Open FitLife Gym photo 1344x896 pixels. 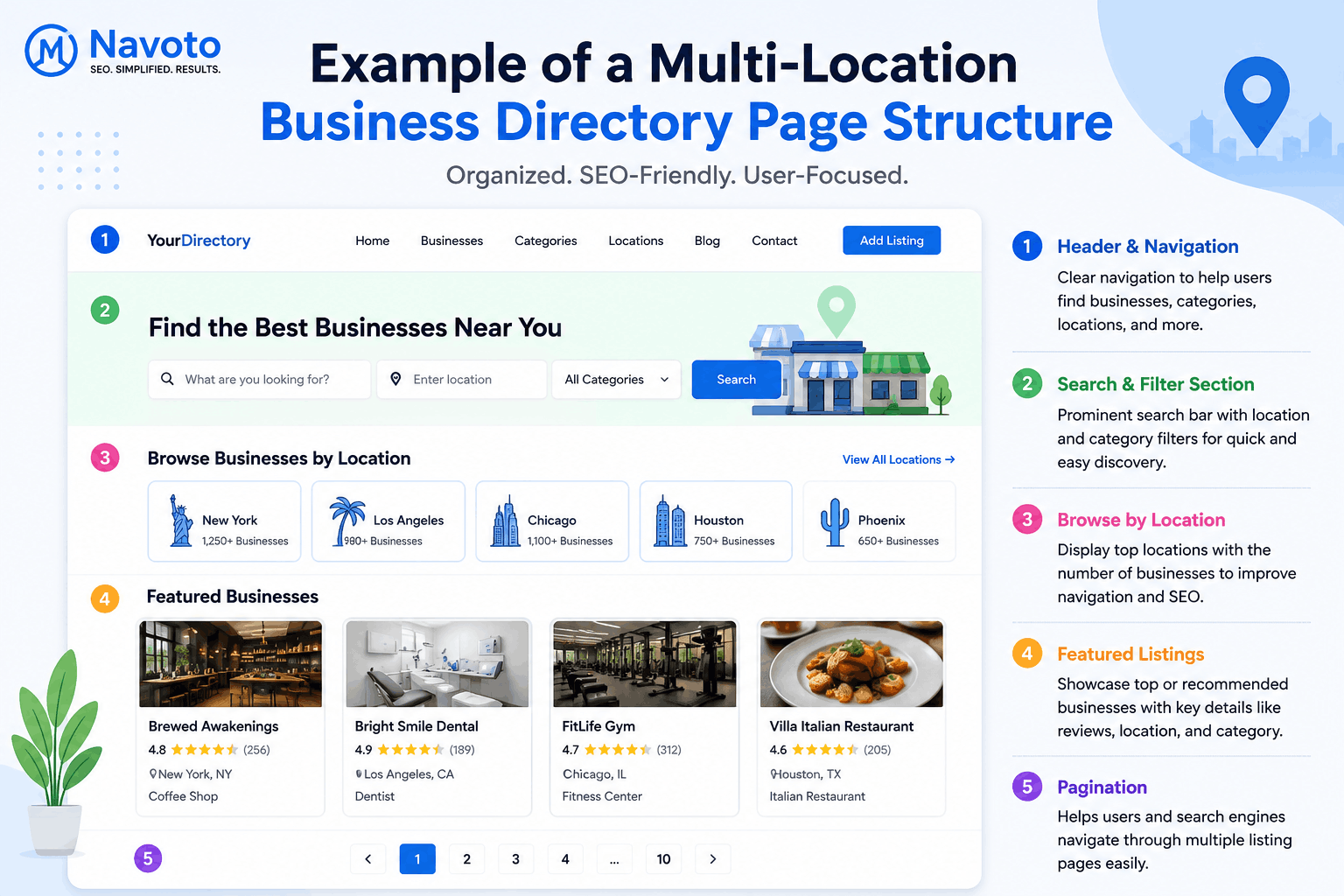(645, 664)
